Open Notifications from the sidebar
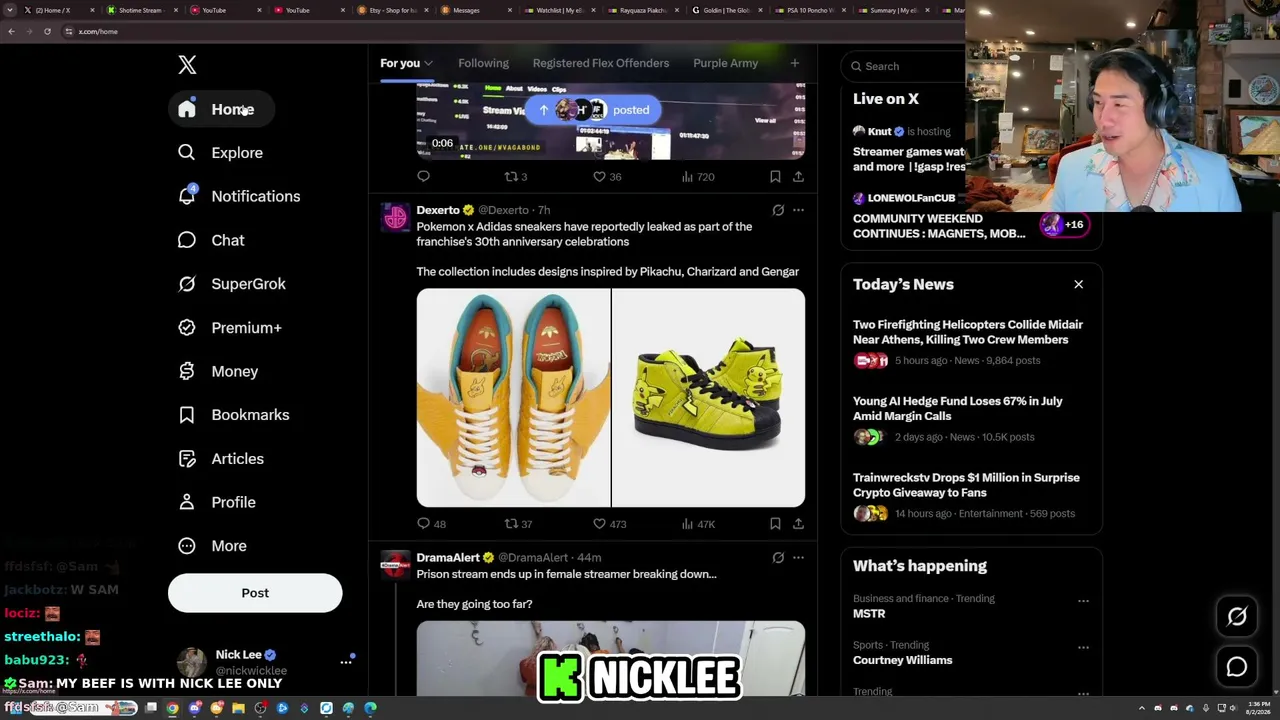Viewport: 1280px width, 720px height. pyautogui.click(x=238, y=196)
